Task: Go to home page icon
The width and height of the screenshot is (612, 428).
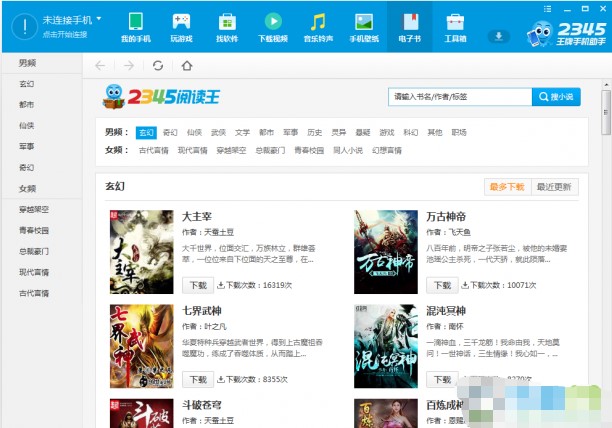Action: (x=187, y=66)
